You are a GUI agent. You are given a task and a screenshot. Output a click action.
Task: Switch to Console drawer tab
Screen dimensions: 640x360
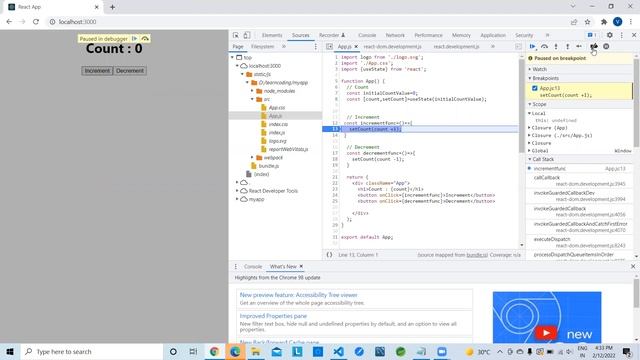pos(253,267)
